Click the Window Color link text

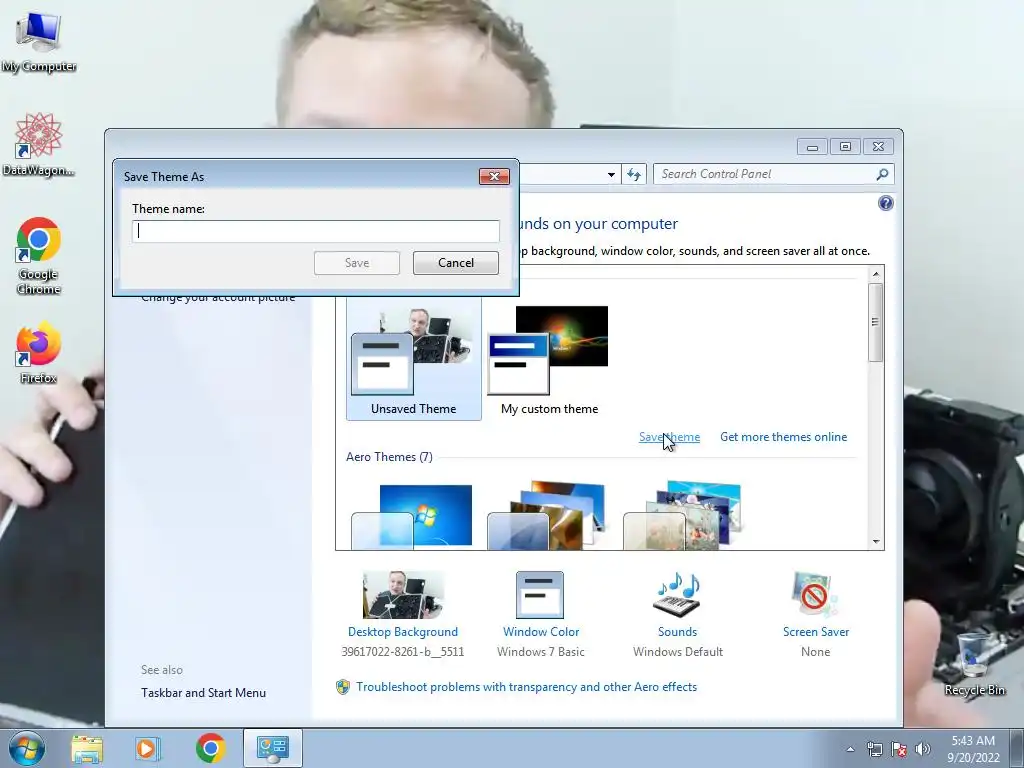[x=541, y=632]
